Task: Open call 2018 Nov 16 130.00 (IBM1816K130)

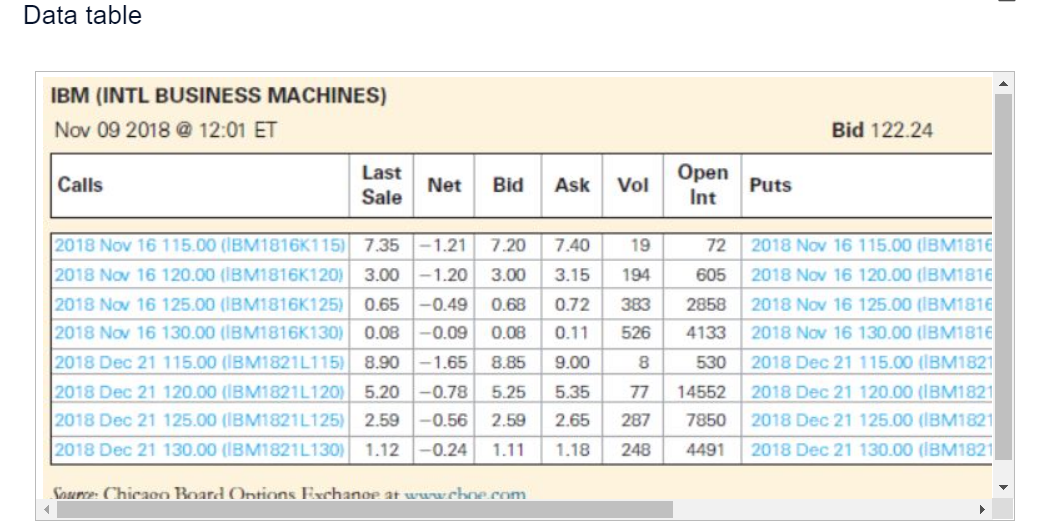Action: (199, 333)
